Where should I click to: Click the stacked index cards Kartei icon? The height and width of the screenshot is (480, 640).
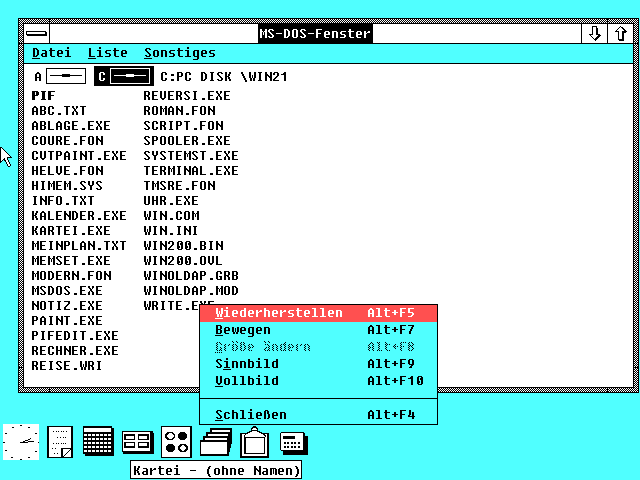216,442
